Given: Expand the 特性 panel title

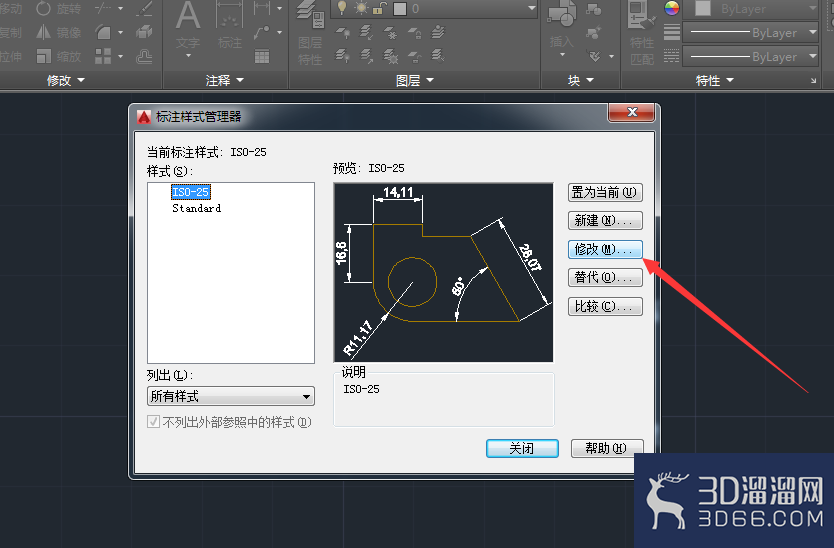Looking at the screenshot, I should pos(714,80).
